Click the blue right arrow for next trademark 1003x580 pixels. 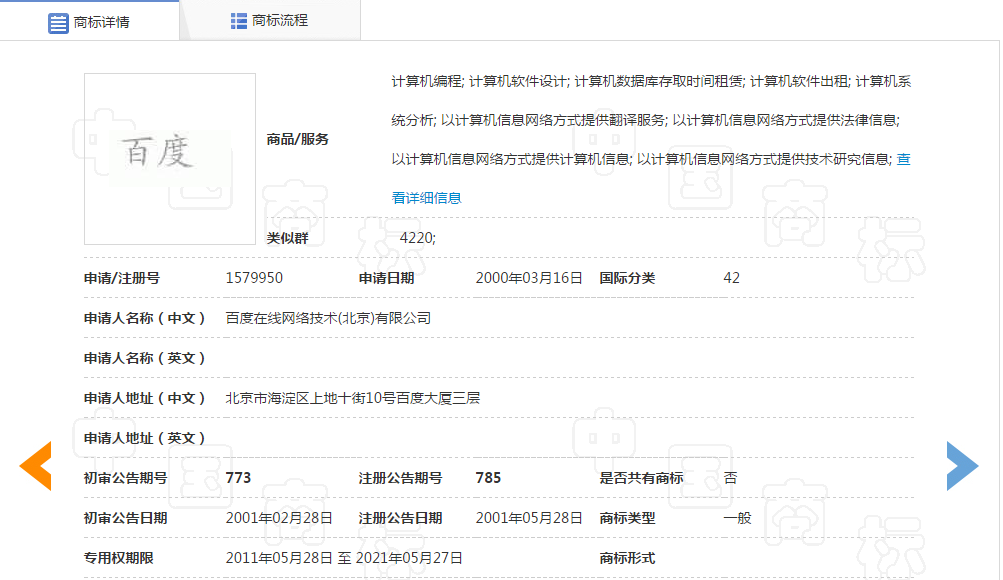963,466
